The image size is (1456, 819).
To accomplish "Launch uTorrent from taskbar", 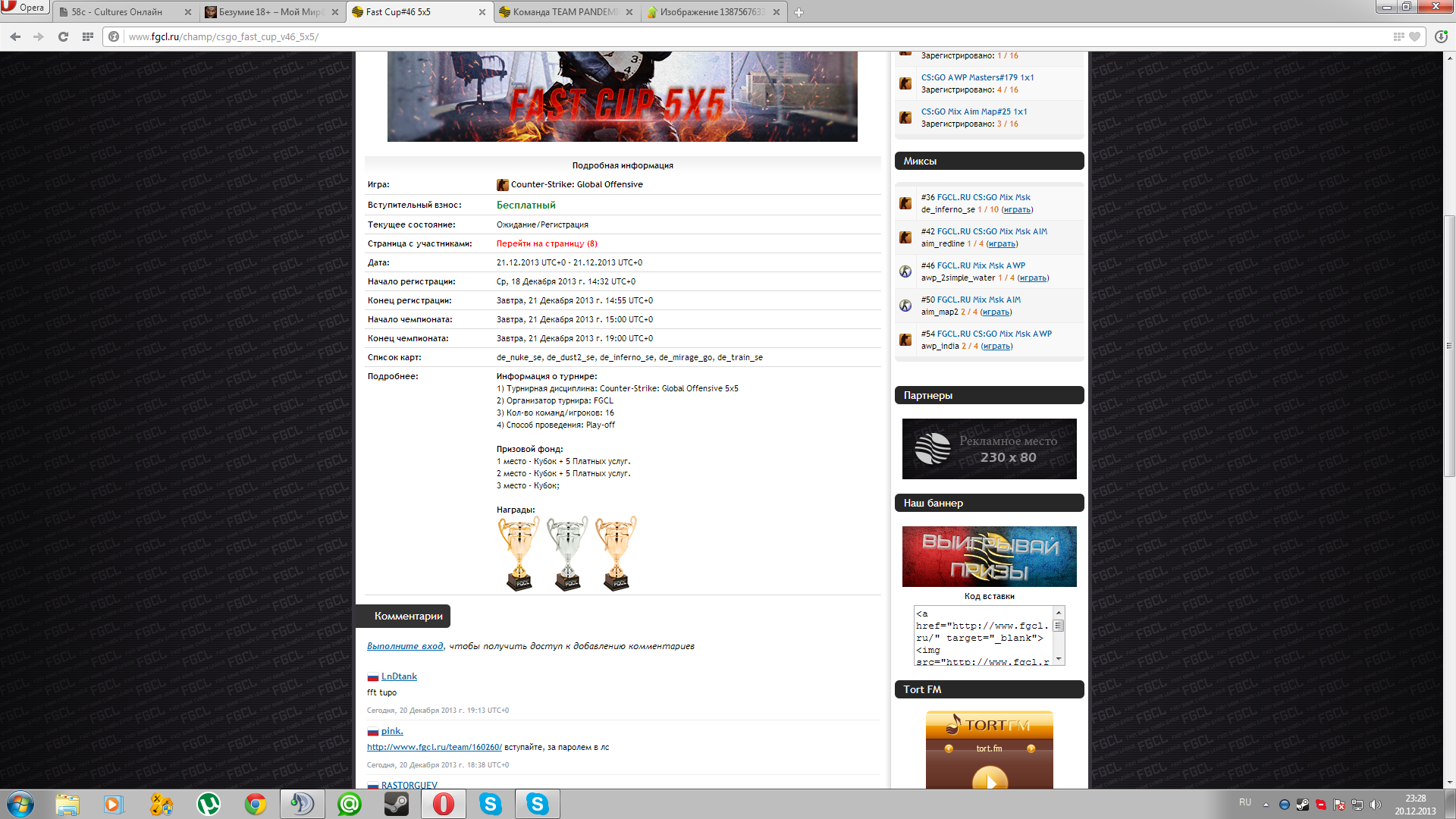I will click(208, 804).
